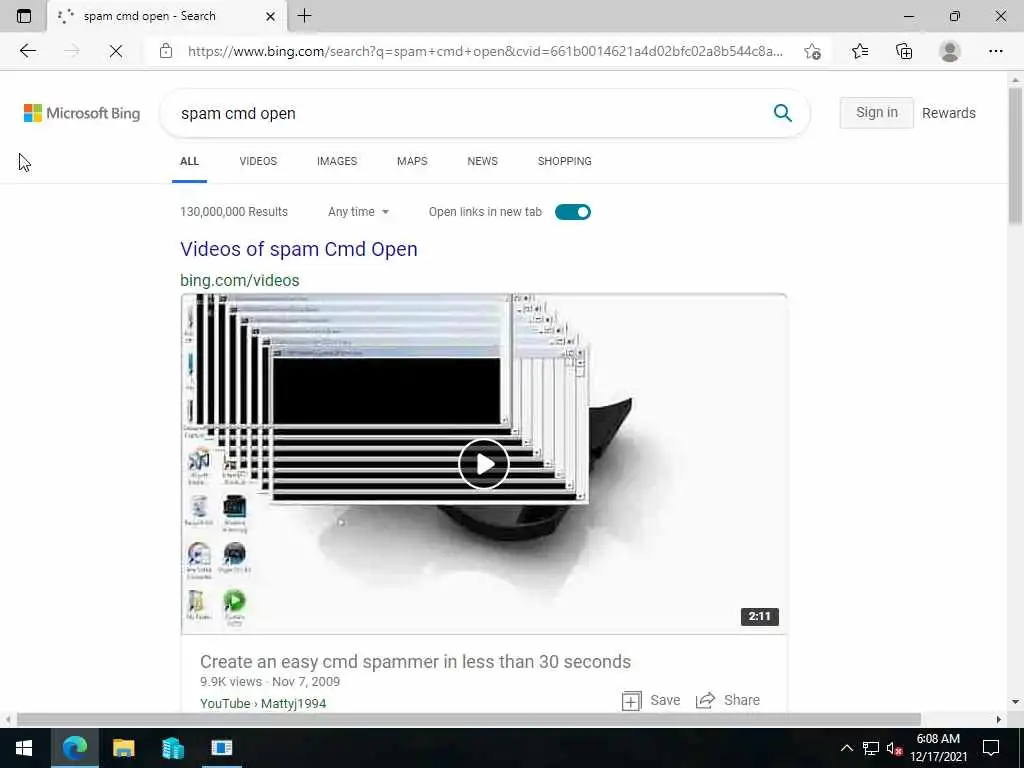Image resolution: width=1024 pixels, height=768 pixels.
Task: Click the '130,000,000 Results' text
Action: [x=234, y=212]
